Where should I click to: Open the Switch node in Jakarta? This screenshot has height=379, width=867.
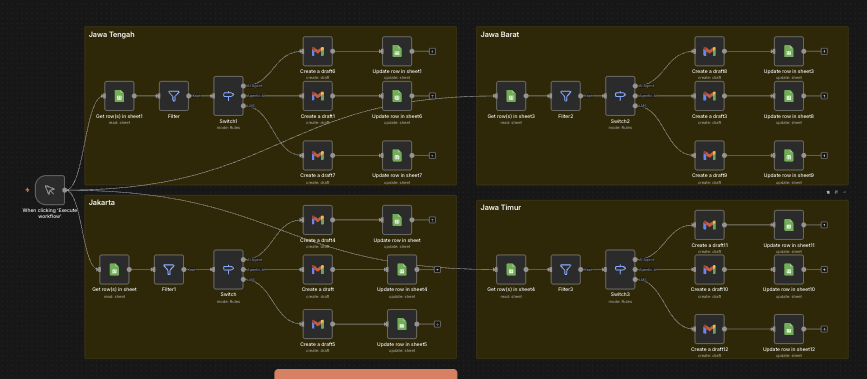[x=228, y=269]
